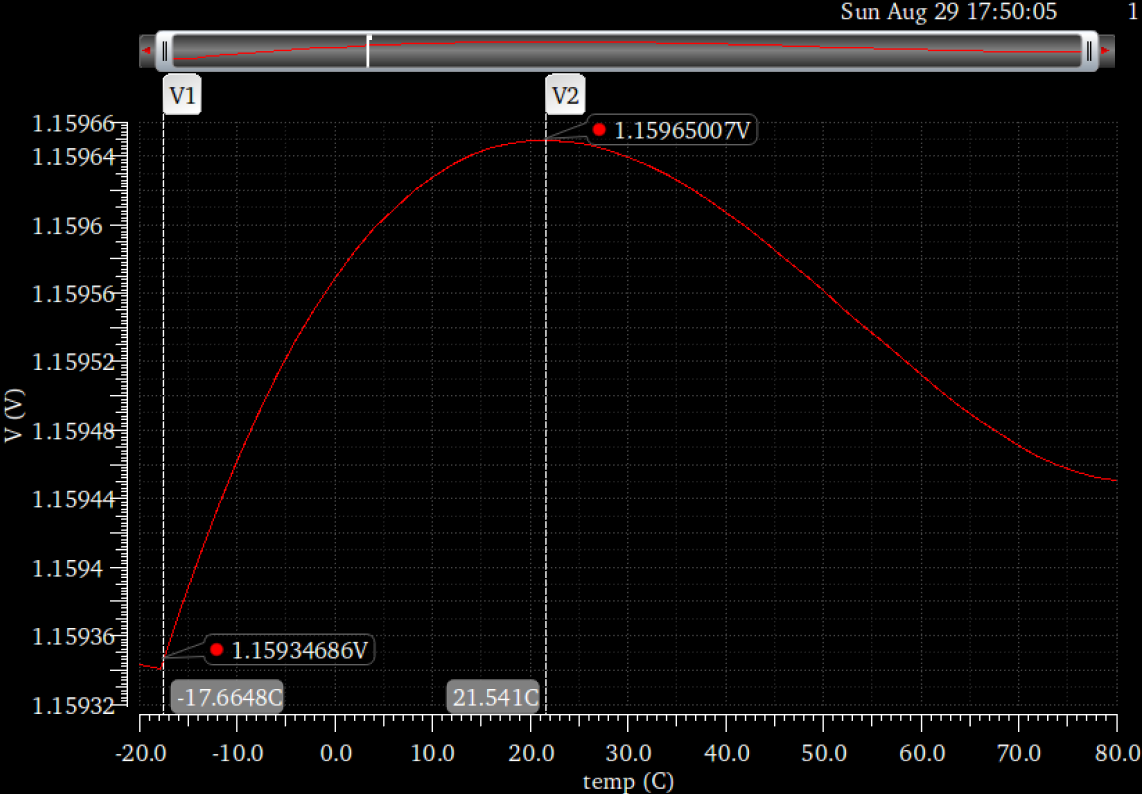Grab the left handle of the zoom slider
The image size is (1142, 794).
[165, 51]
